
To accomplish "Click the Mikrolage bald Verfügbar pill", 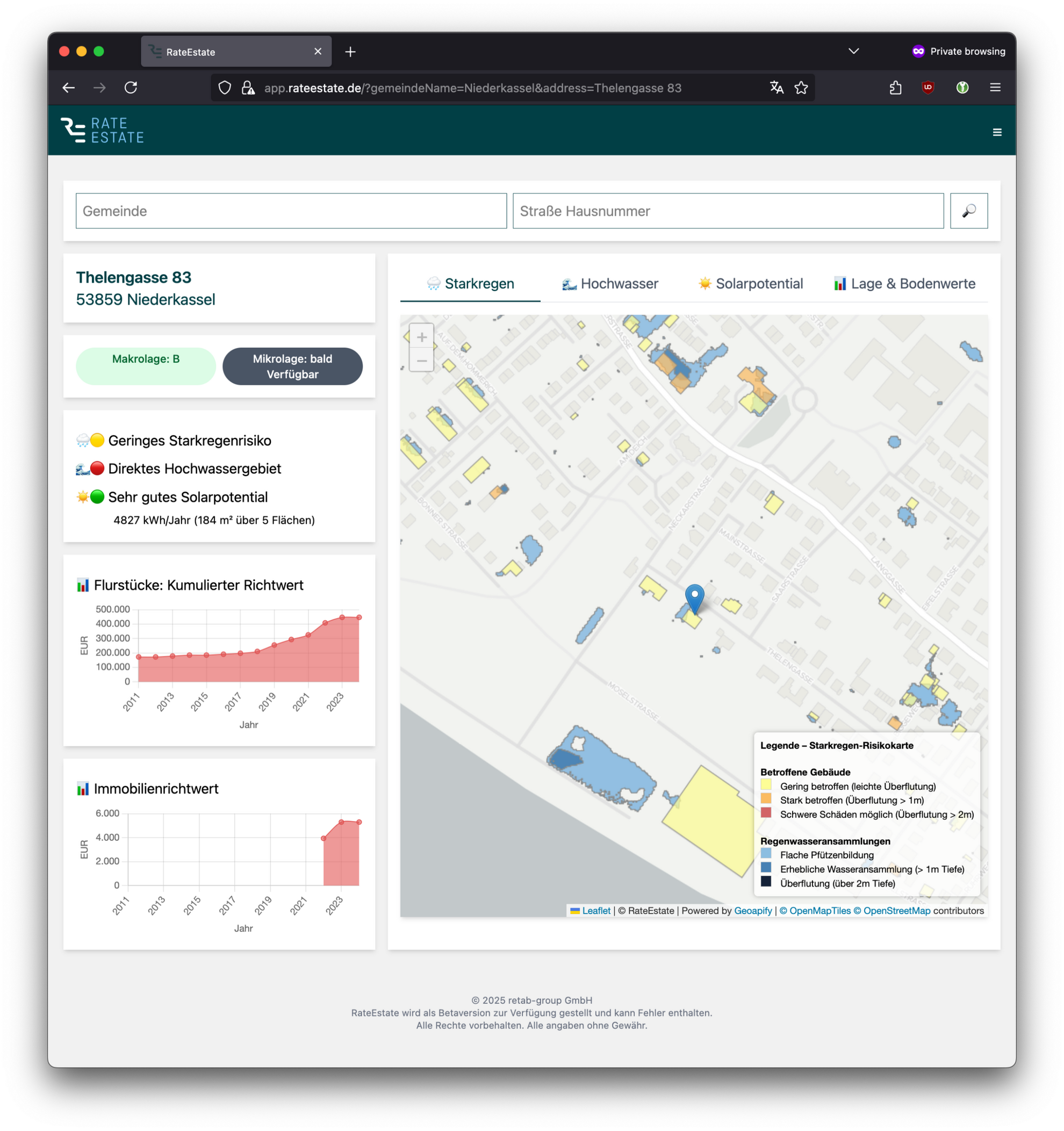I will coord(292,366).
